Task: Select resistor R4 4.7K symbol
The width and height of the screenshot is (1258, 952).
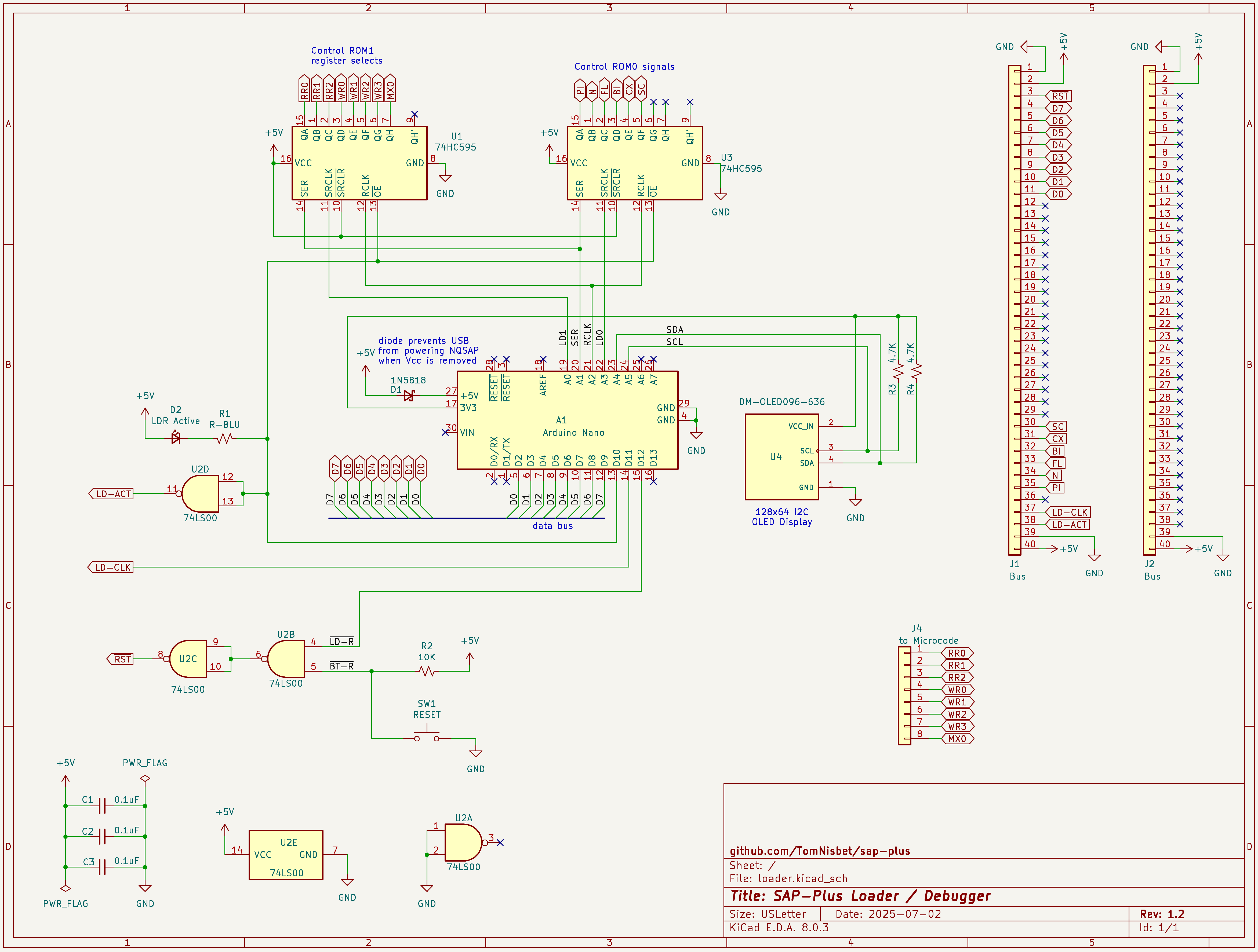Action: point(917,371)
